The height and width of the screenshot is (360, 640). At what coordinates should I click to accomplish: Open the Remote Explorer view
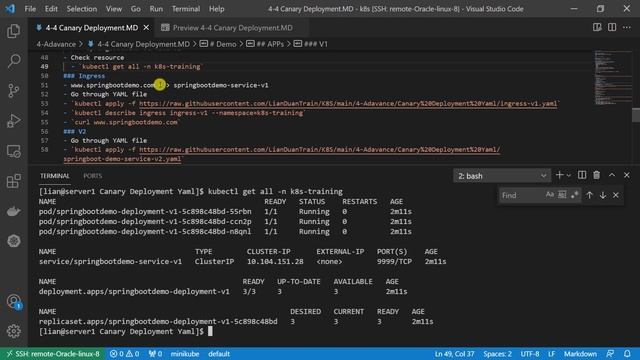click(13, 151)
